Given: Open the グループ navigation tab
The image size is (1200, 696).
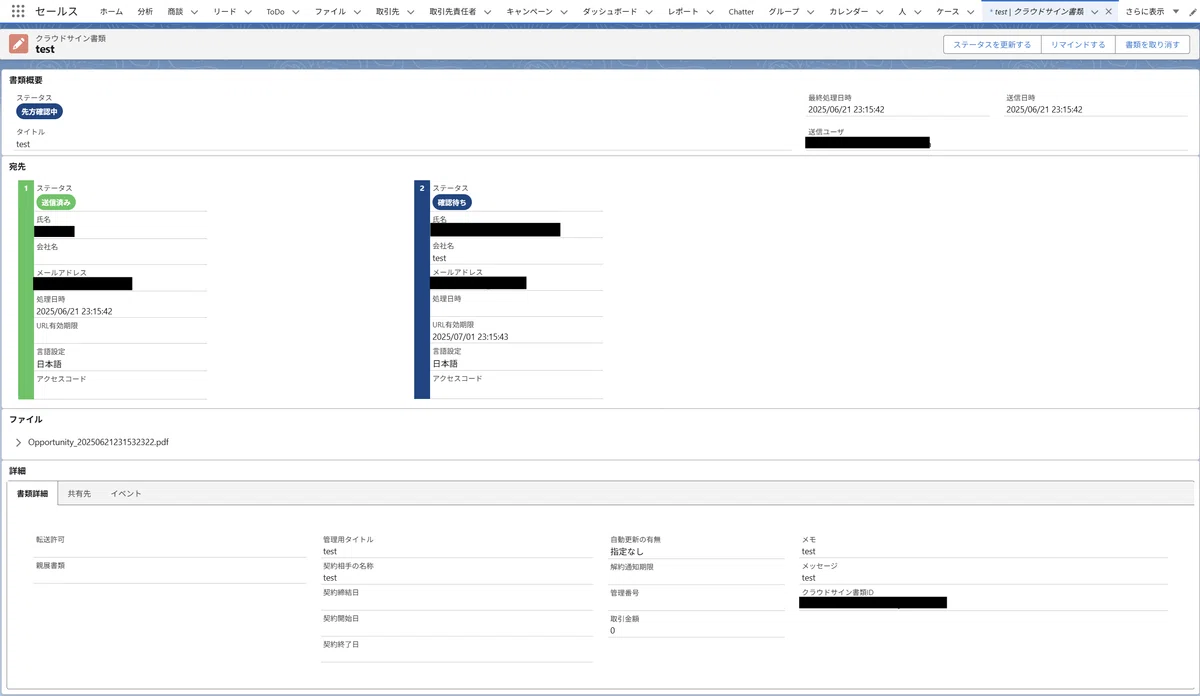Looking at the screenshot, I should (784, 11).
